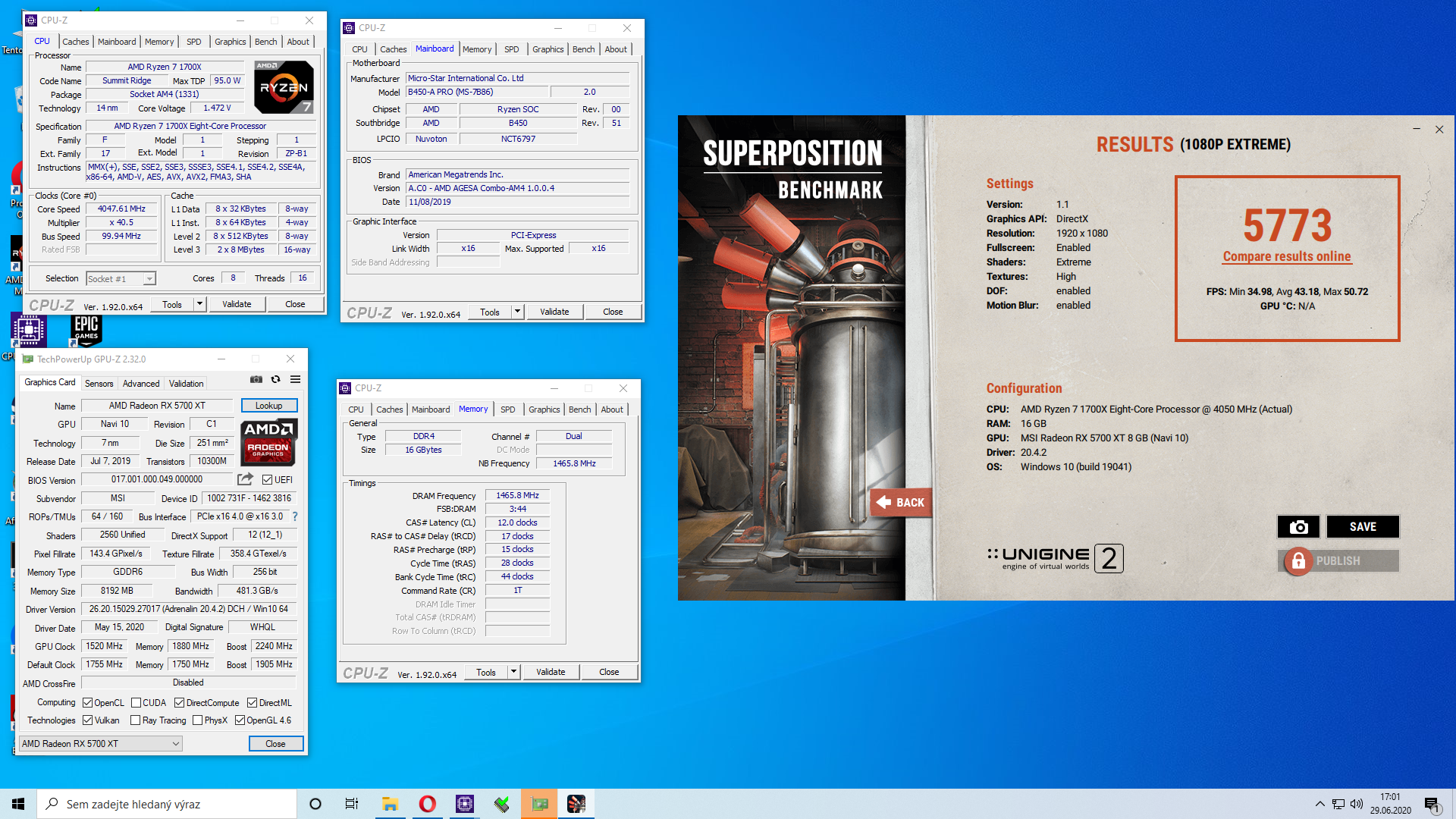Toggle the UEFI checkbox in GPU-Z
Screen dimensions: 1456x819
(x=267, y=480)
